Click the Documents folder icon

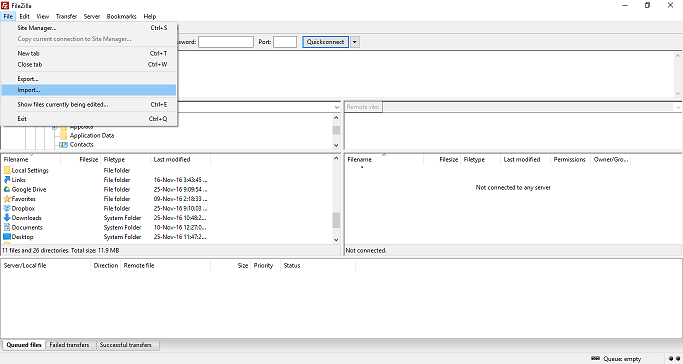coord(7,227)
